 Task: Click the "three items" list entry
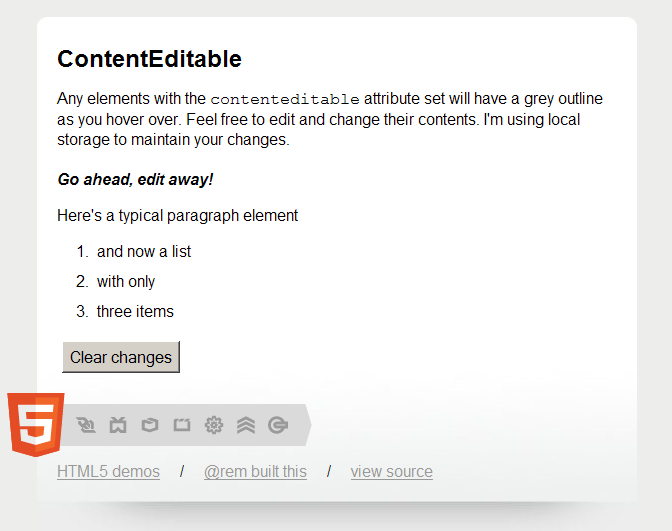(135, 312)
